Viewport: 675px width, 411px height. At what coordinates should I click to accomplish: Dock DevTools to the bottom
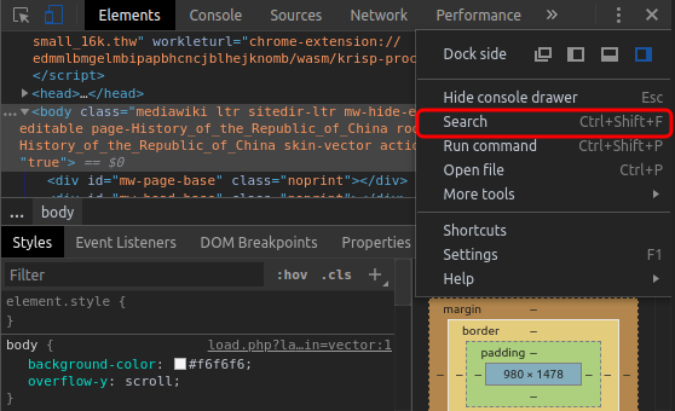(609, 54)
